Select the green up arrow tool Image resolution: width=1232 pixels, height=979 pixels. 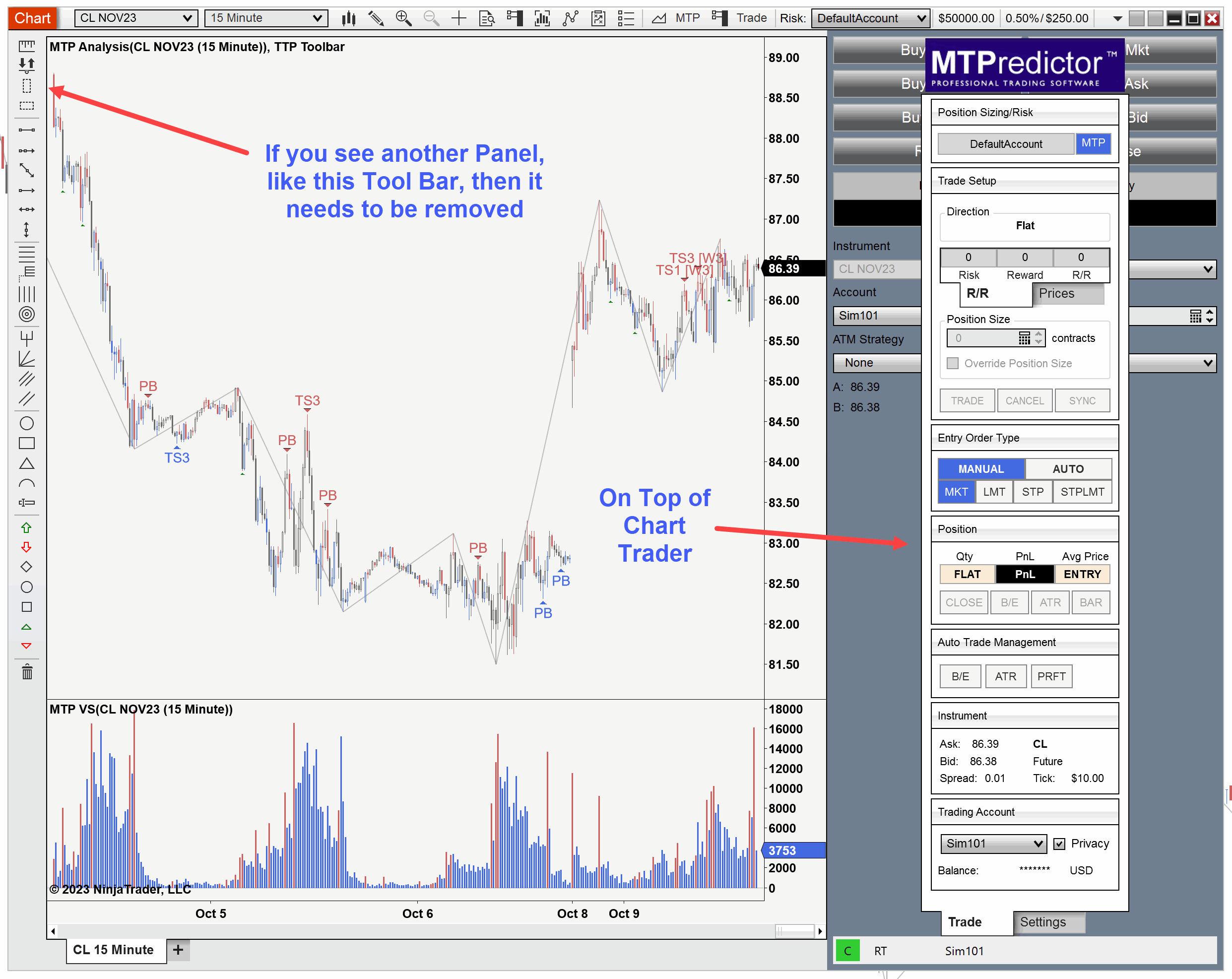click(27, 527)
